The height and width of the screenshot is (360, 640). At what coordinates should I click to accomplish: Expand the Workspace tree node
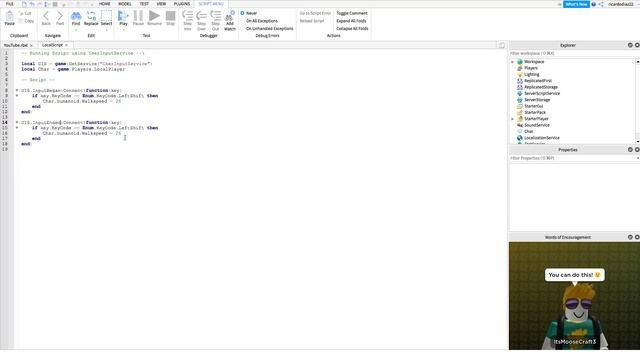[513, 62]
